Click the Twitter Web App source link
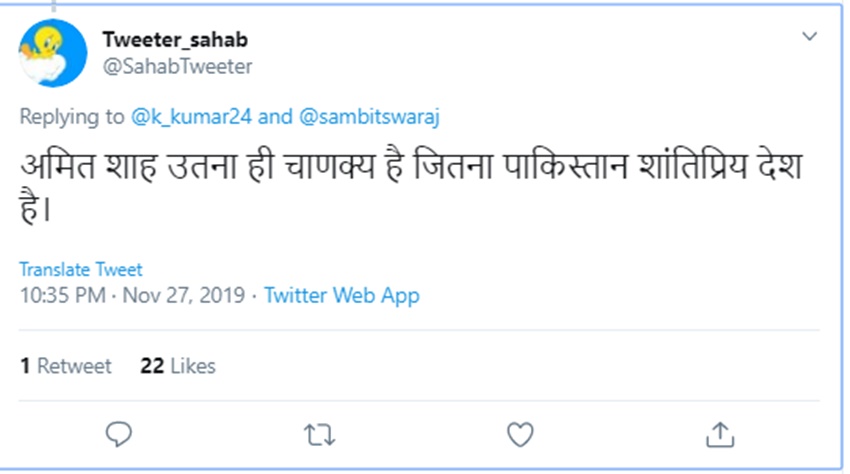Viewport: 850px width, 474px height. (x=342, y=296)
